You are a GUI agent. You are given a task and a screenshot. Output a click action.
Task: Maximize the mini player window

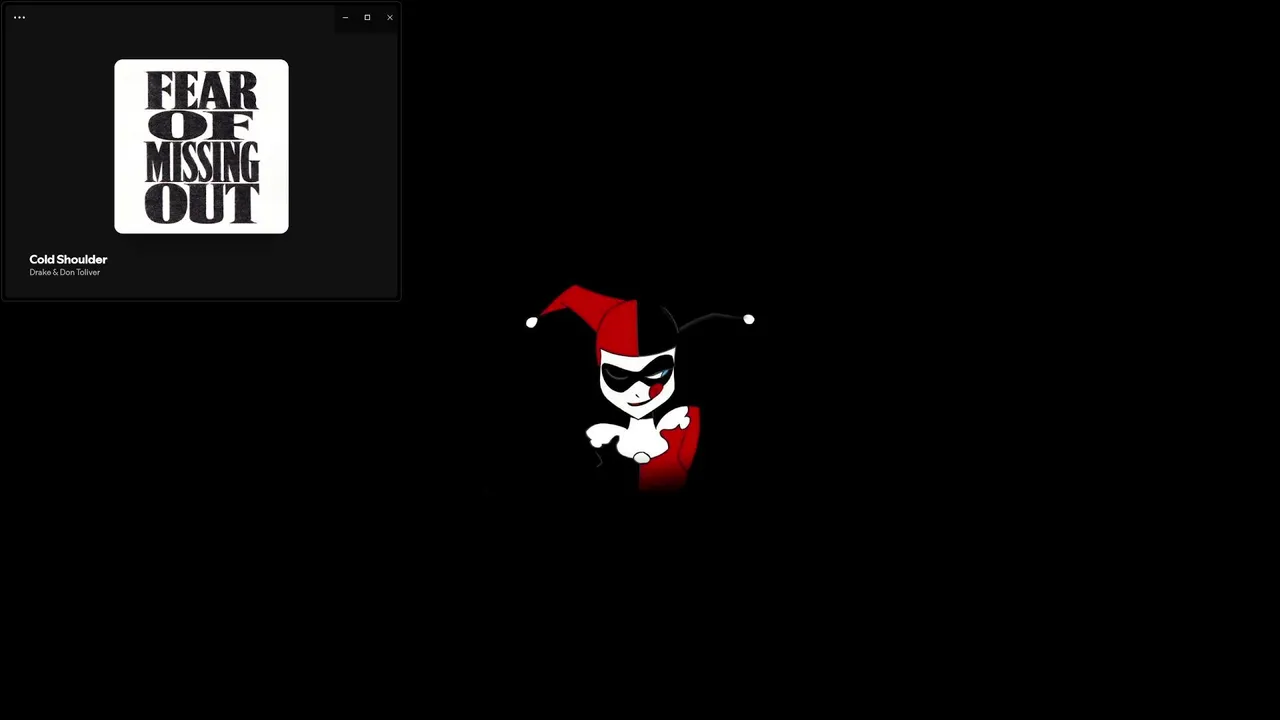[x=367, y=17]
